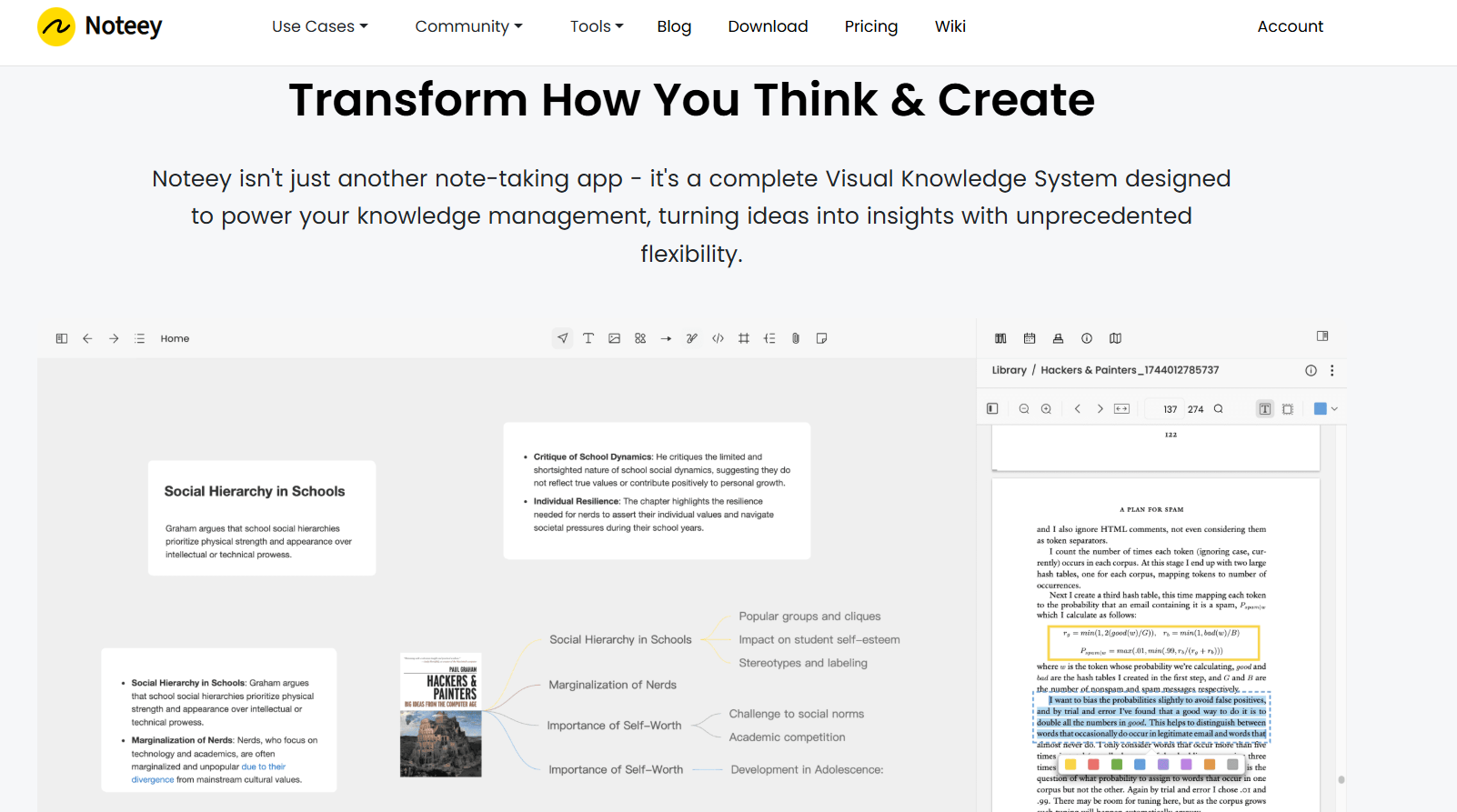Viewport: 1457px width, 812px height.
Task: Pick orange highlight color in popup
Action: pos(1210,765)
